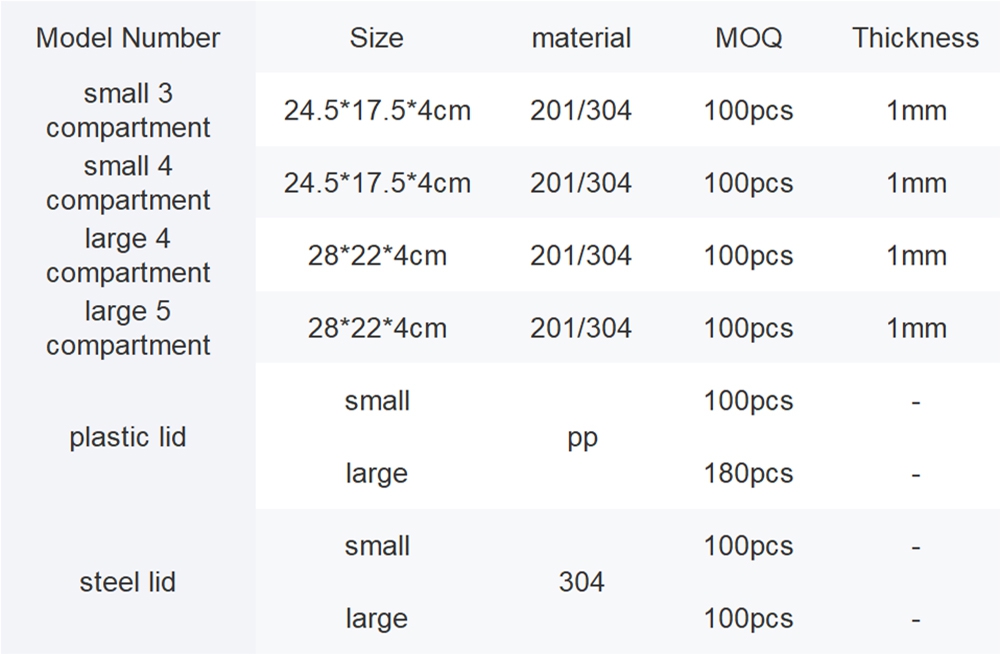Select the large 4 compartment model cell

128,256
